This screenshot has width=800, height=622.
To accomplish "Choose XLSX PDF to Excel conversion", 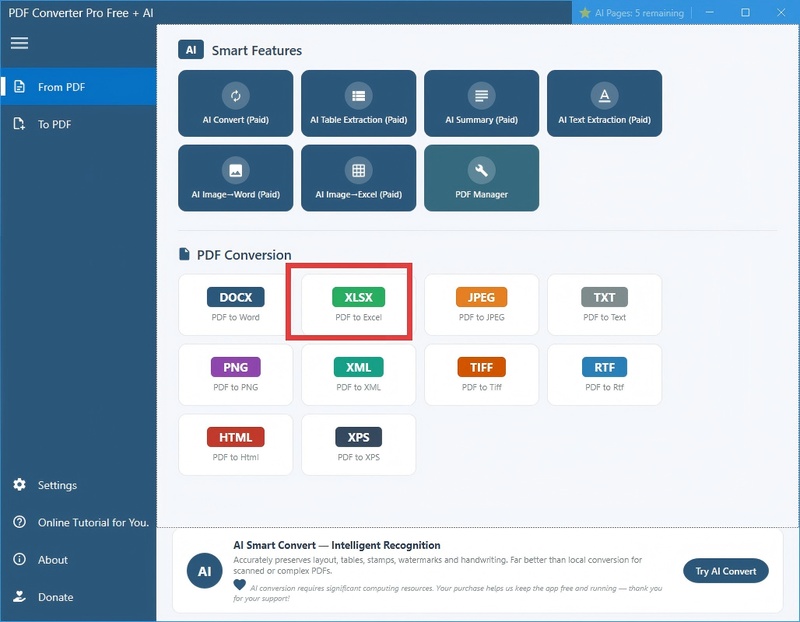I will click(358, 305).
